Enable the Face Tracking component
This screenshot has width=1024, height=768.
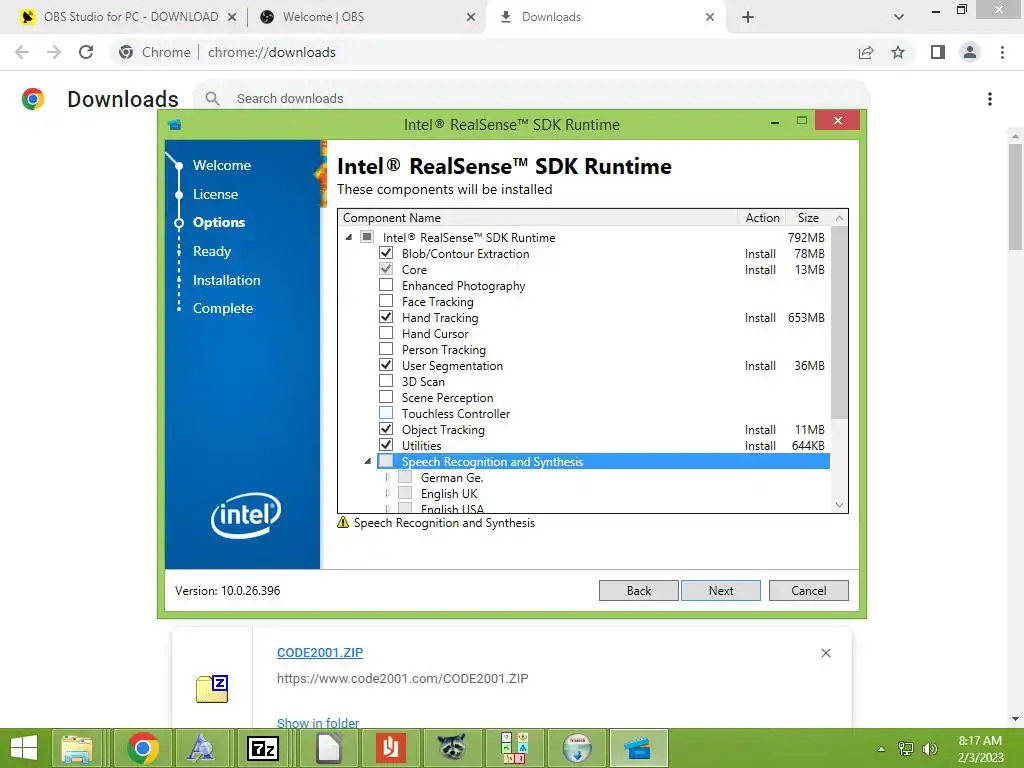(x=386, y=301)
